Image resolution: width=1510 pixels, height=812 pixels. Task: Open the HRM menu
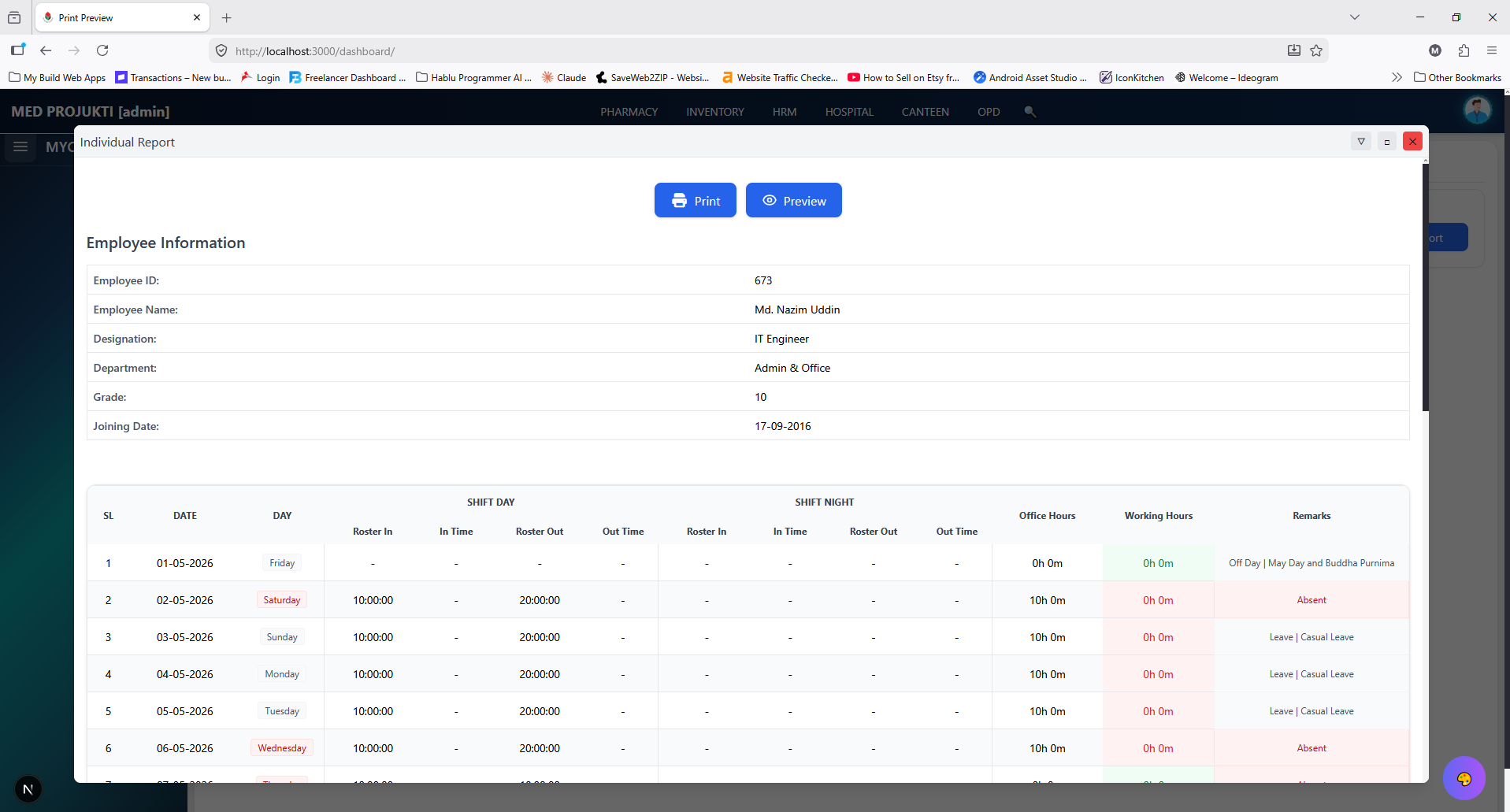point(785,112)
